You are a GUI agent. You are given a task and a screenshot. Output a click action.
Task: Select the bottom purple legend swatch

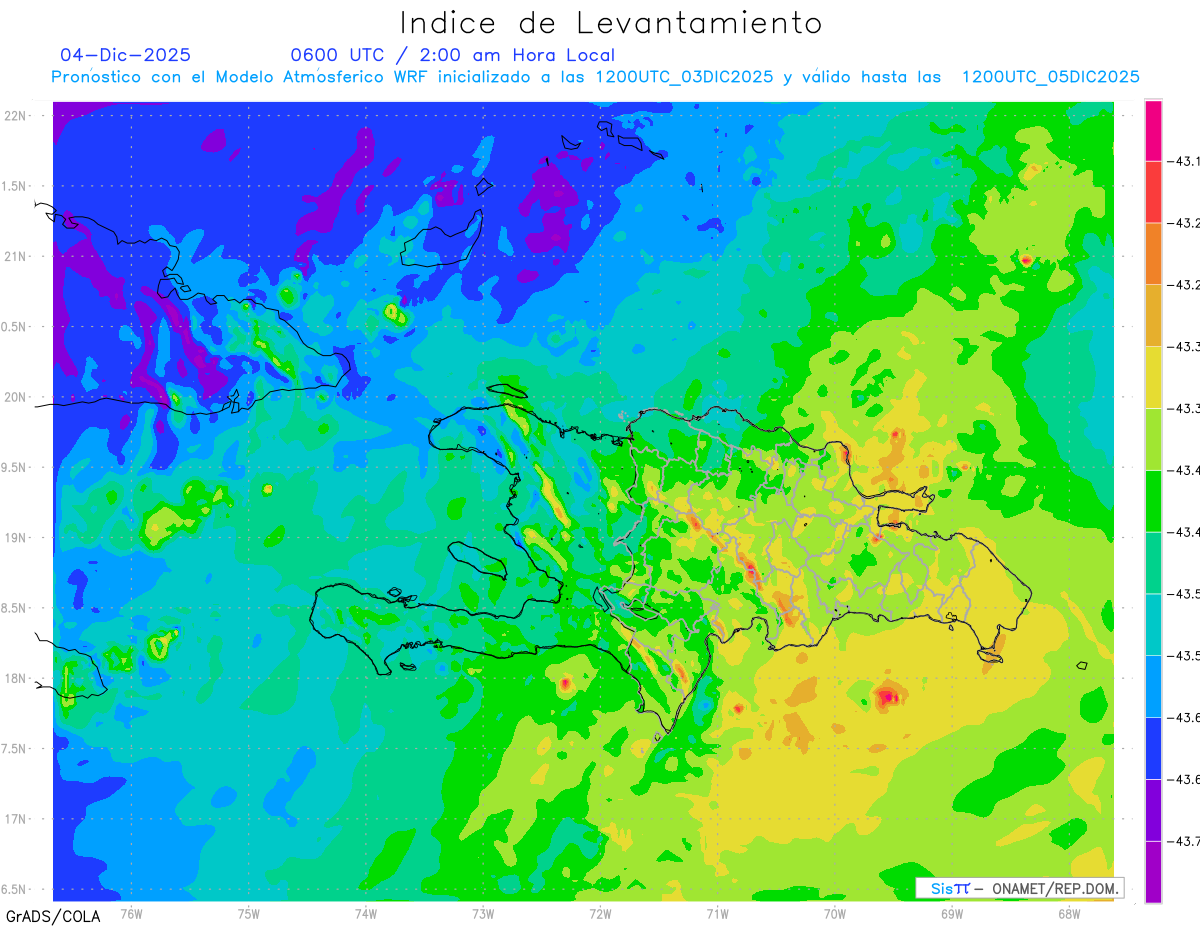(x=1153, y=872)
